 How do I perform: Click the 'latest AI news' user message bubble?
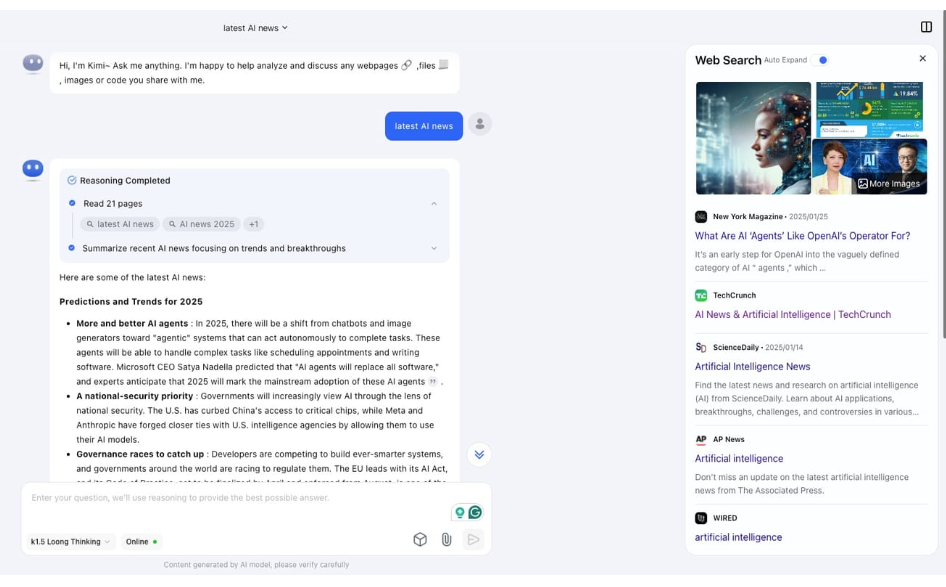(x=424, y=126)
